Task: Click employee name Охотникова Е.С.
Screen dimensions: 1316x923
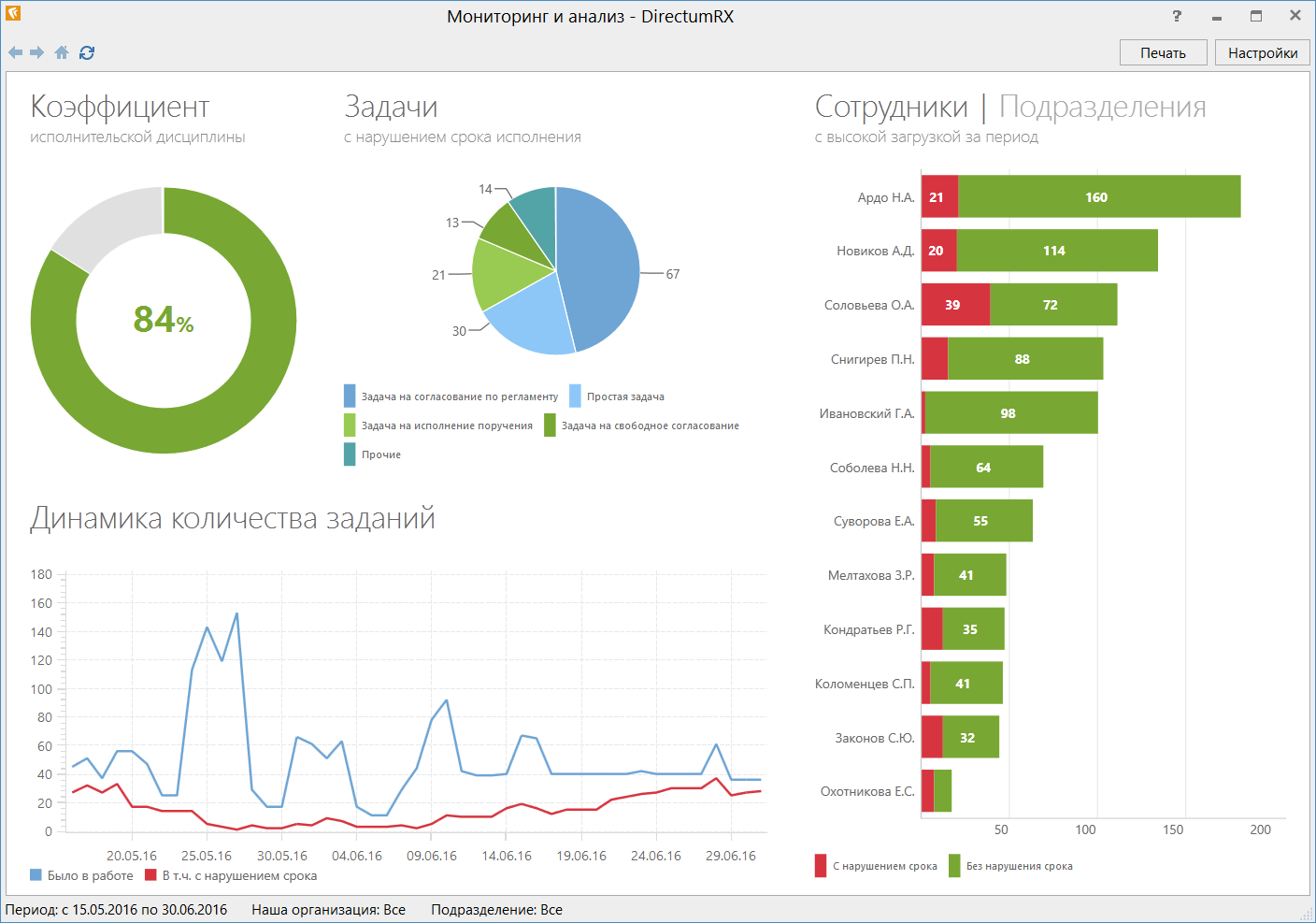Action: pos(867,791)
